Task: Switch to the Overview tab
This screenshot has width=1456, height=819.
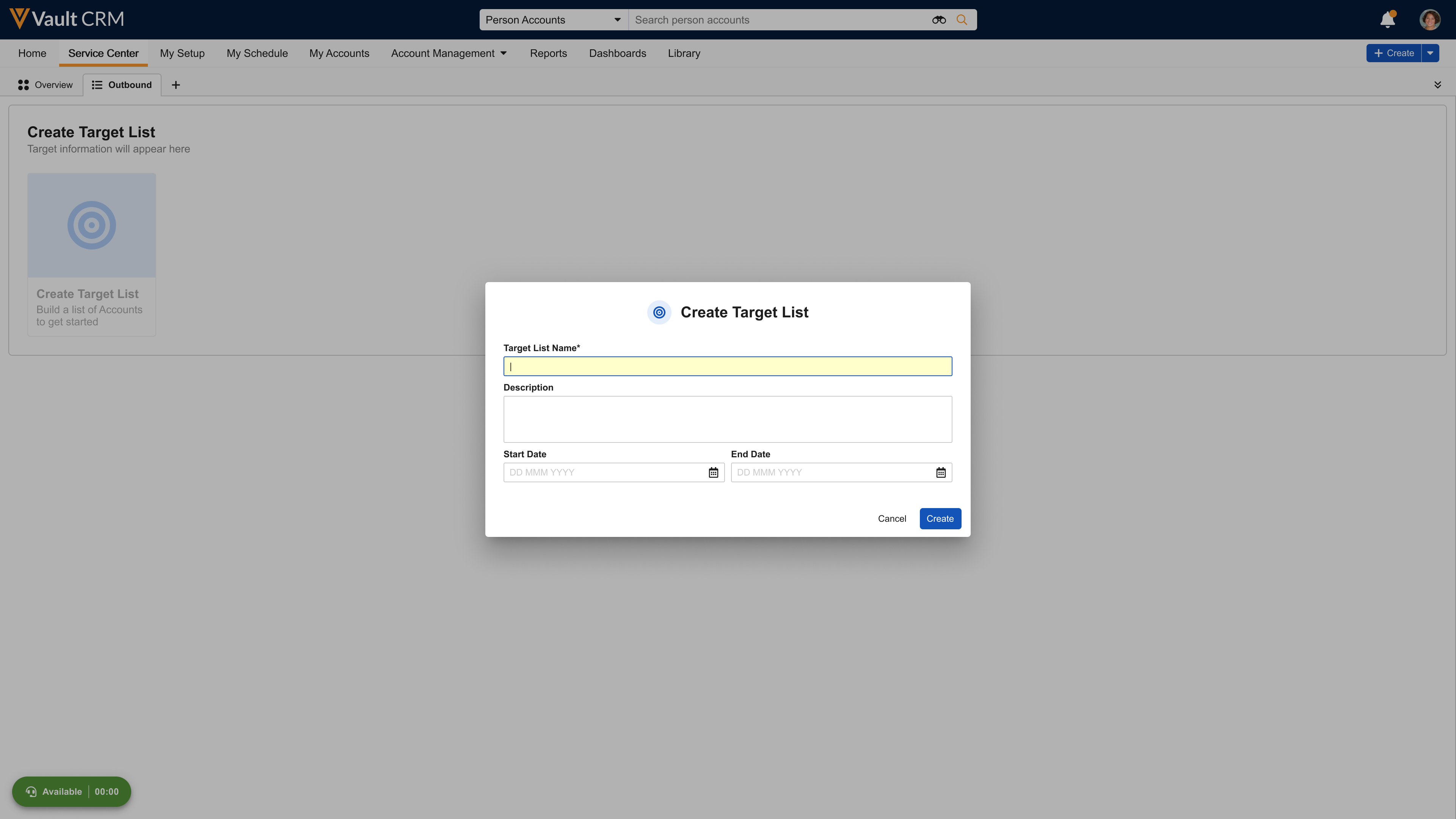Action: point(45,85)
